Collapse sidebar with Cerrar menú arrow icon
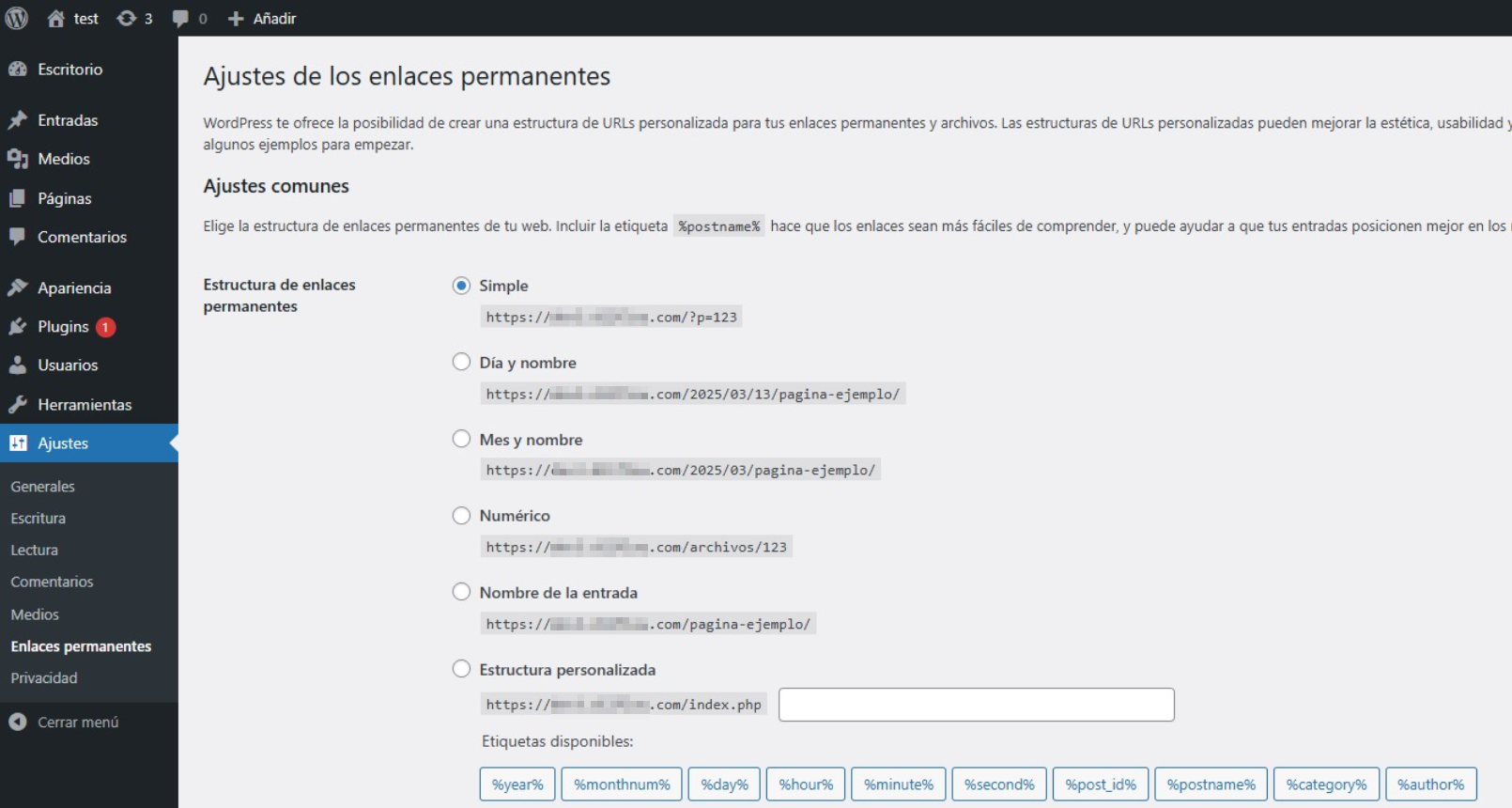 pos(18,722)
